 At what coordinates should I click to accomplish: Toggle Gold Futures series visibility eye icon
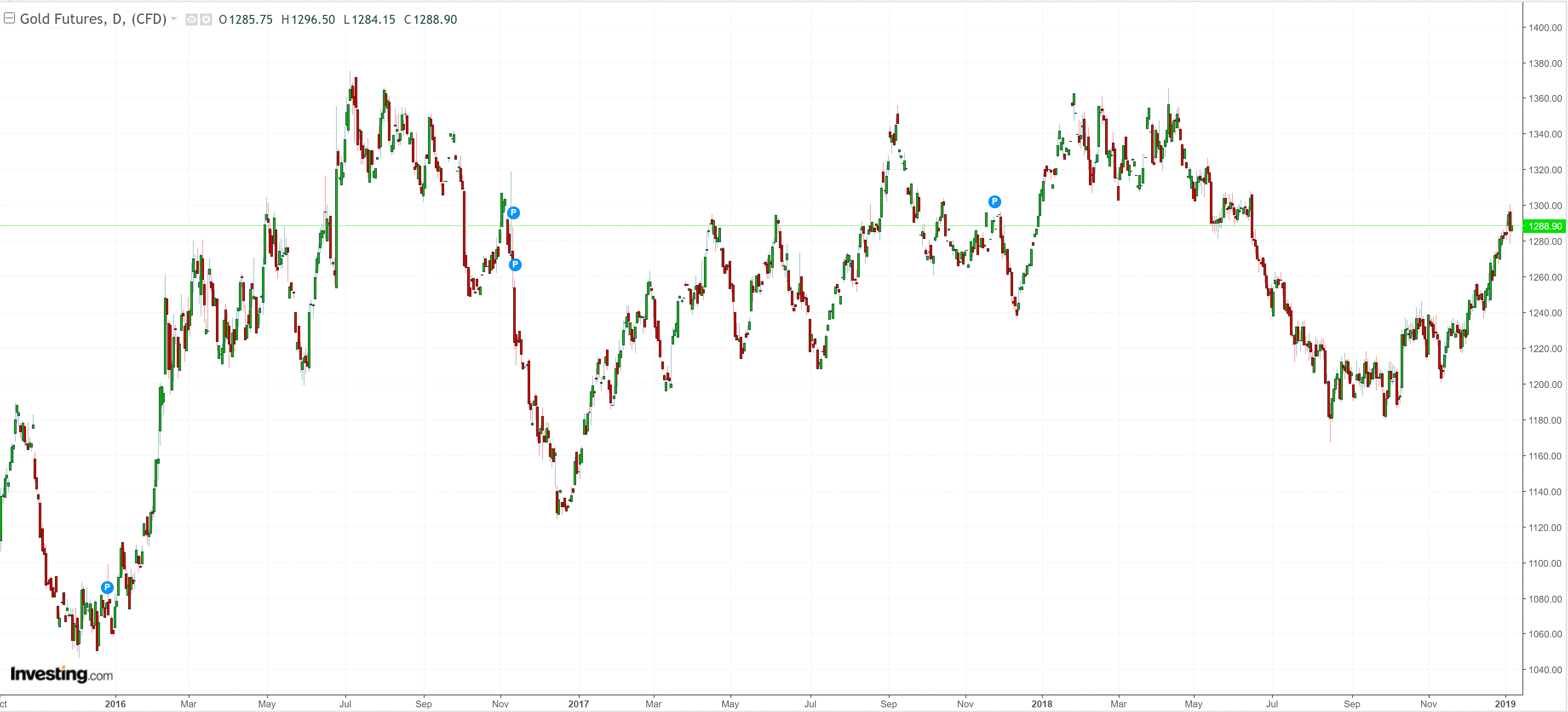pyautogui.click(x=191, y=20)
